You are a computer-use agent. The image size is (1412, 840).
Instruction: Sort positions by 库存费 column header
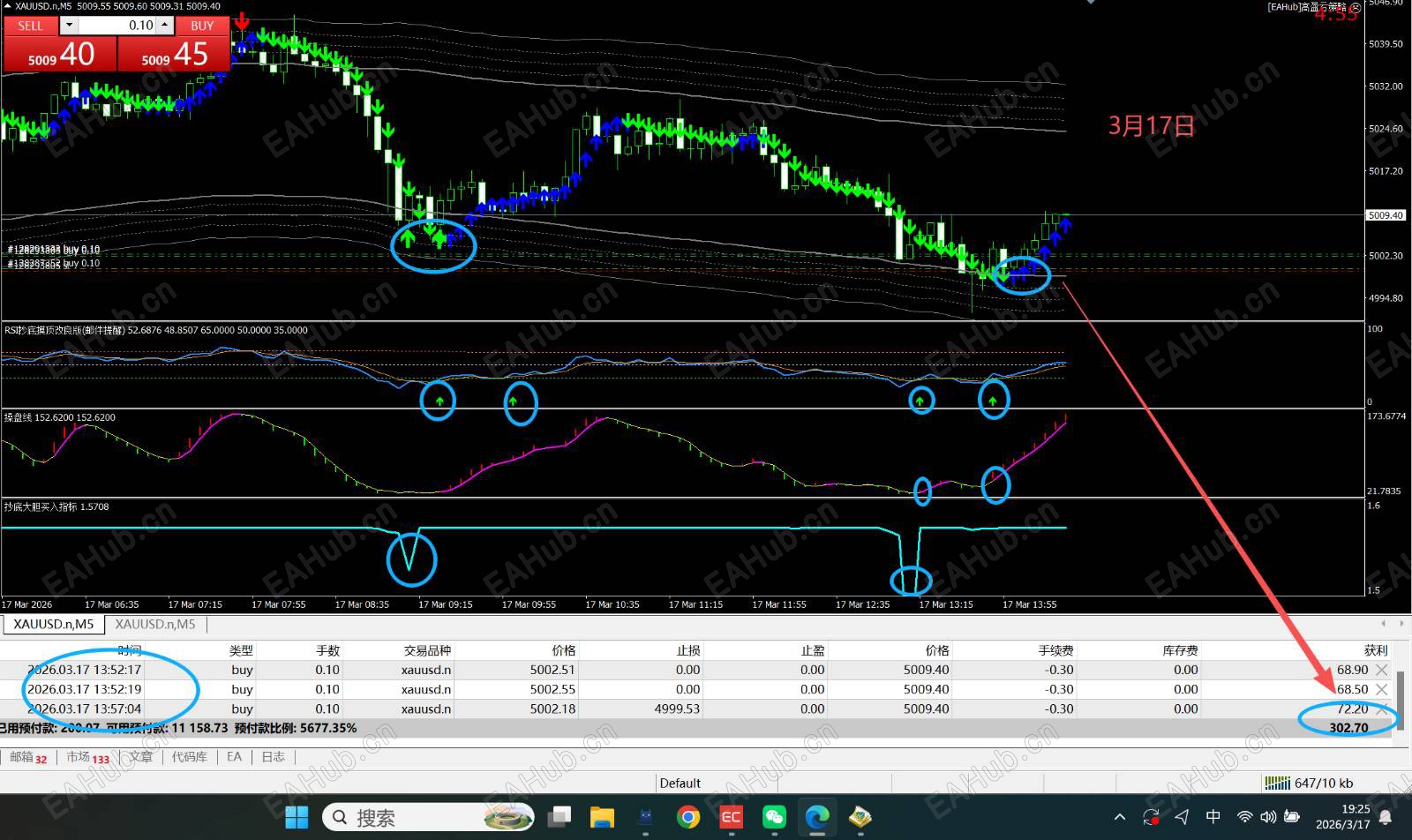pos(1180,650)
